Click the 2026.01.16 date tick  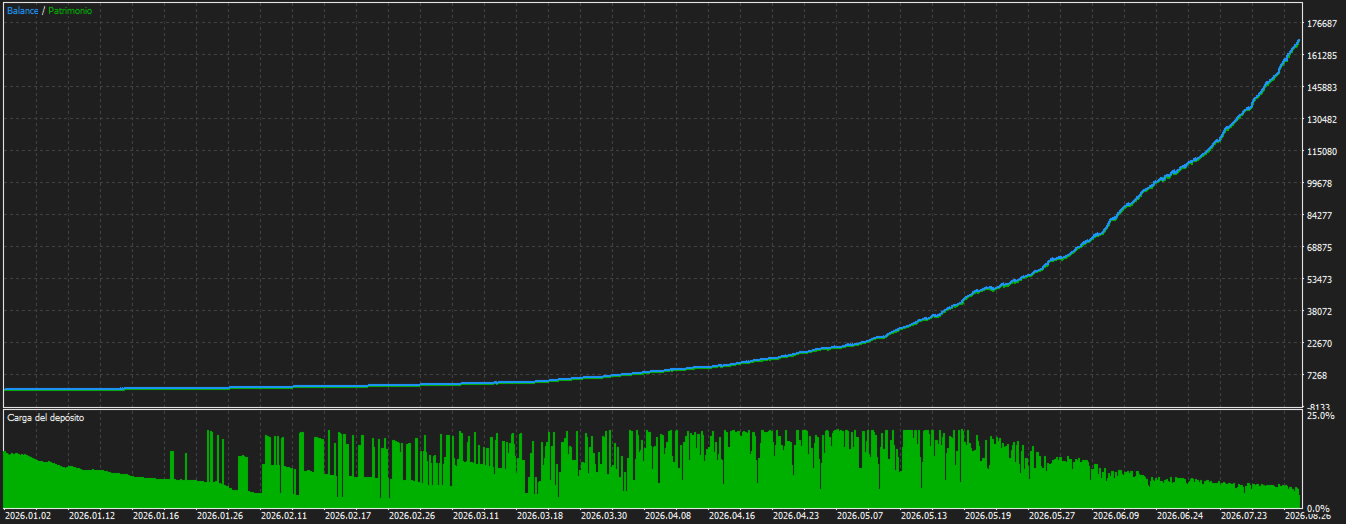click(156, 517)
